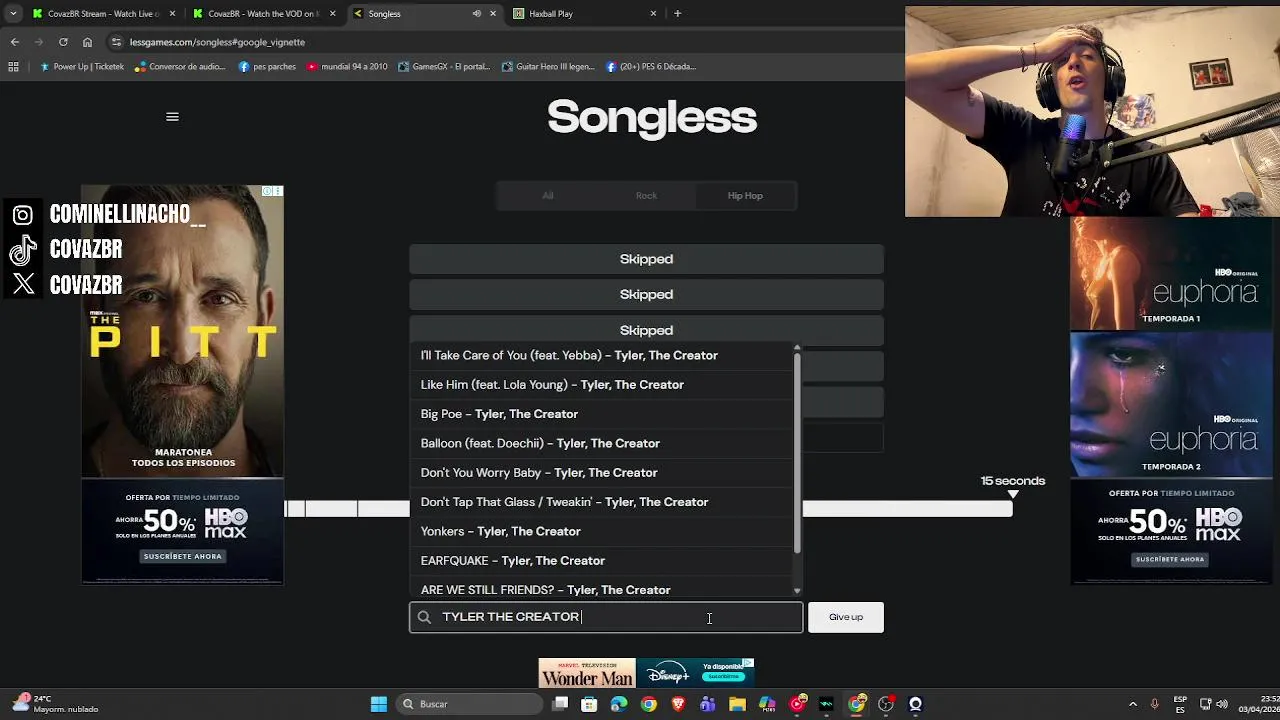Screen dimensions: 1280x720
Task: Open The Pitt HBO Max ad
Action: pyautogui.click(x=182, y=384)
